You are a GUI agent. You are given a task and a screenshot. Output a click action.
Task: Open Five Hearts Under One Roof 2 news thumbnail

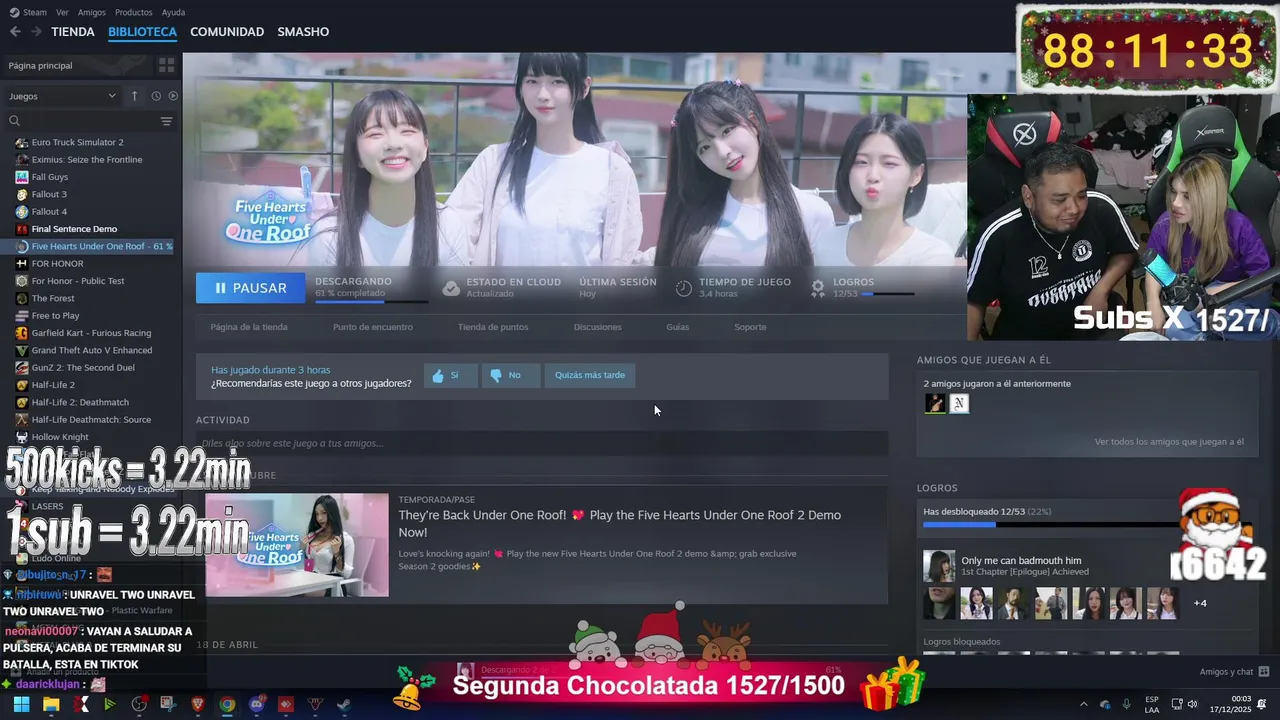(x=297, y=545)
